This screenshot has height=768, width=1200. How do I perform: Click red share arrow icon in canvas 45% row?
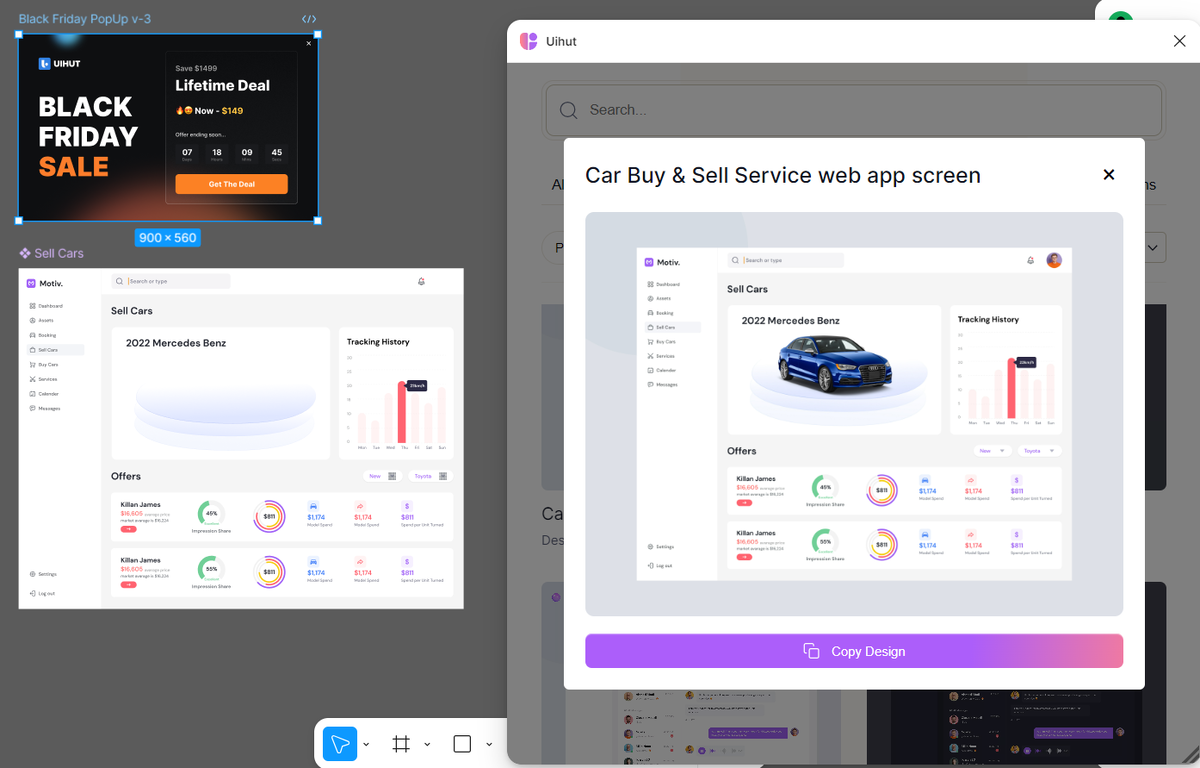click(359, 507)
